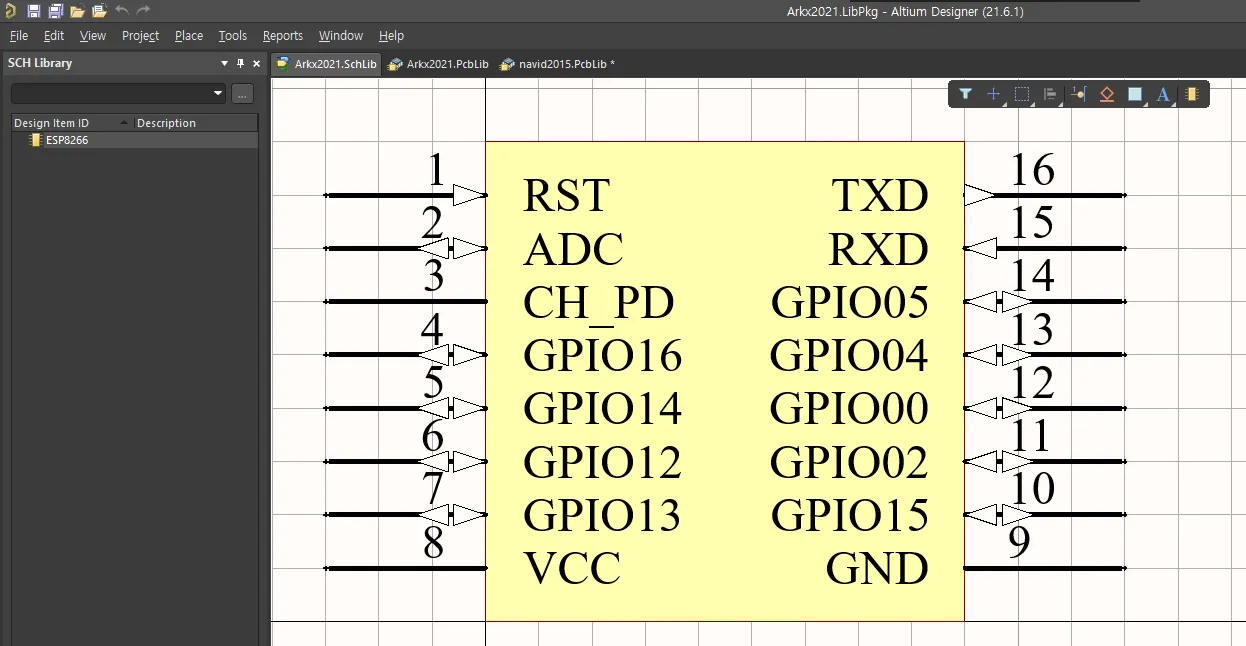Click pin designator number 16

[x=1031, y=170]
